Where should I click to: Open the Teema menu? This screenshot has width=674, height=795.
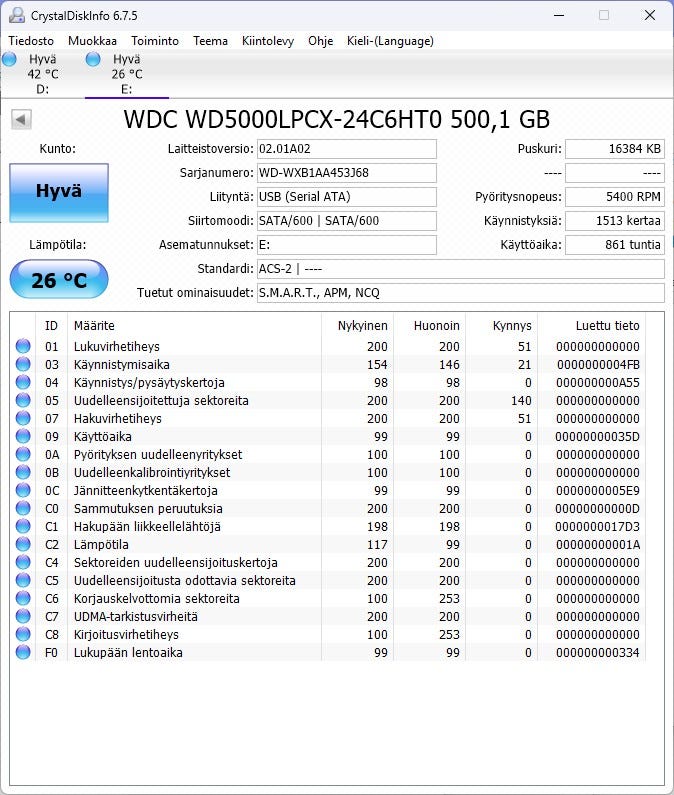[x=210, y=41]
